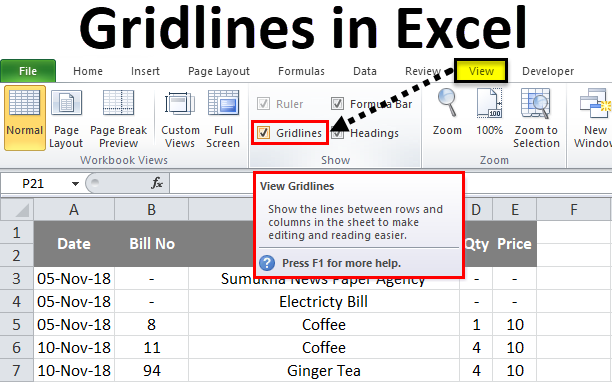Toggle the Ruler checkbox
Screen dimensions: 612x382
tap(263, 104)
